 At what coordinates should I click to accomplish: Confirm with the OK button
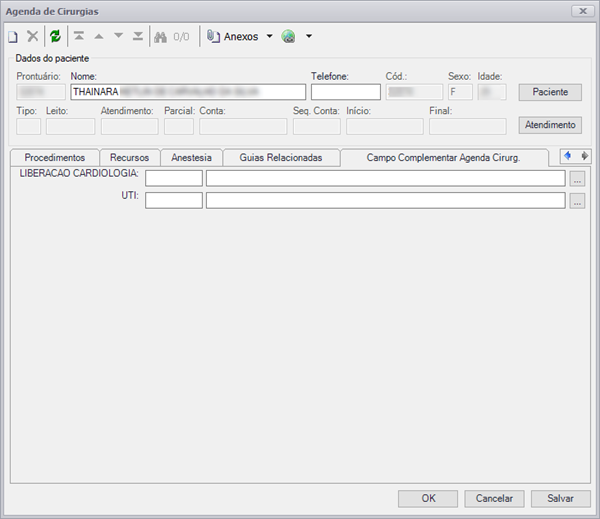click(x=428, y=499)
